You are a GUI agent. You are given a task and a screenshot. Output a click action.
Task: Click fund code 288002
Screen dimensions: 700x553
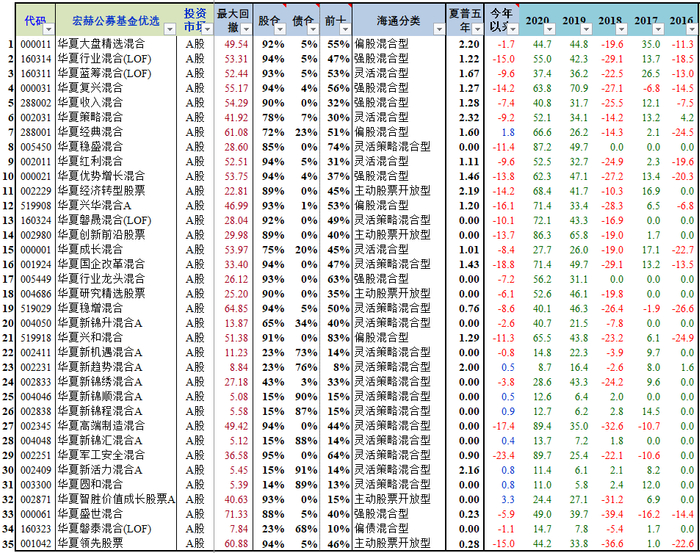click(x=36, y=103)
